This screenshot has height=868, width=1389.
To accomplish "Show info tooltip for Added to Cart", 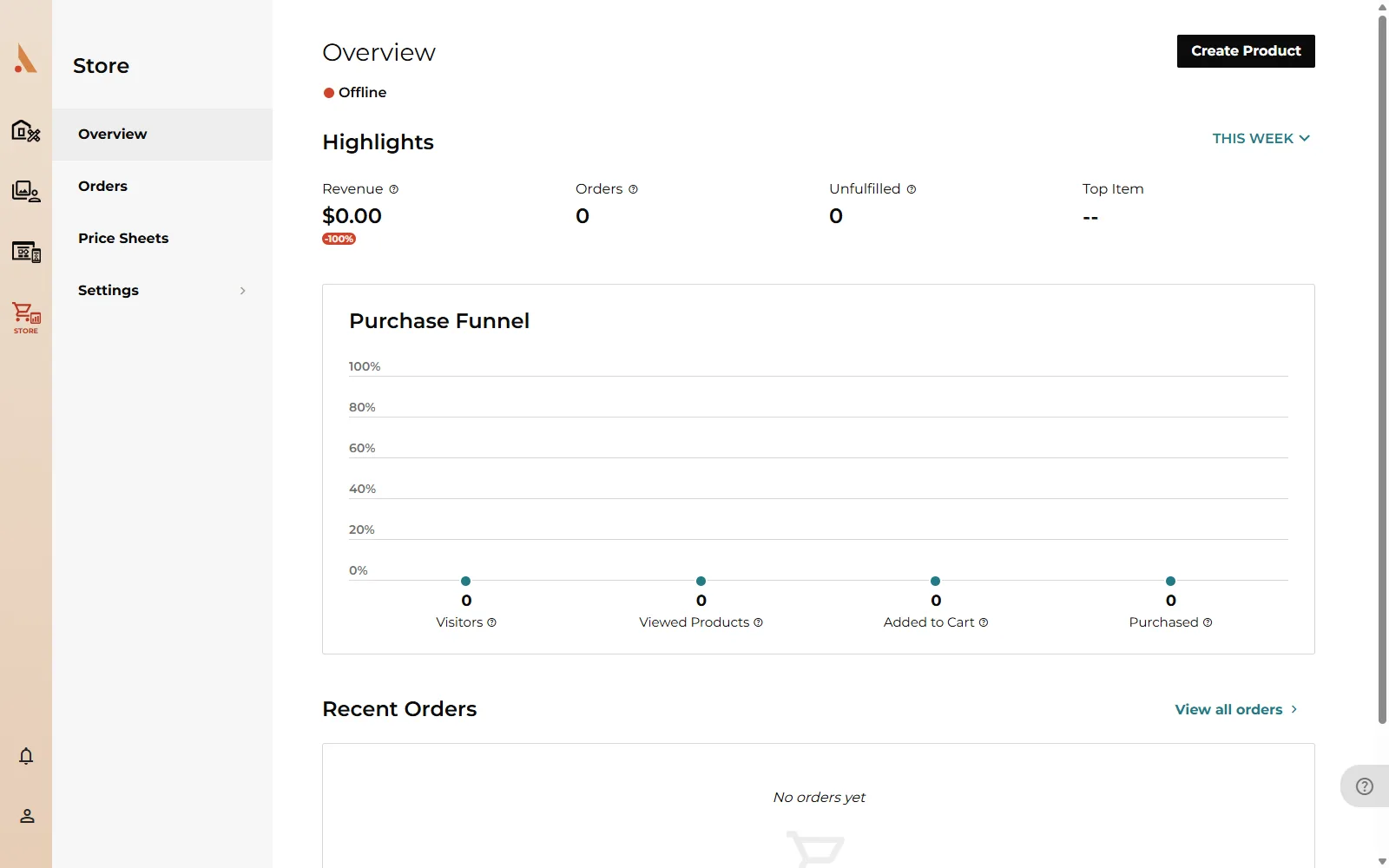I will 984,622.
